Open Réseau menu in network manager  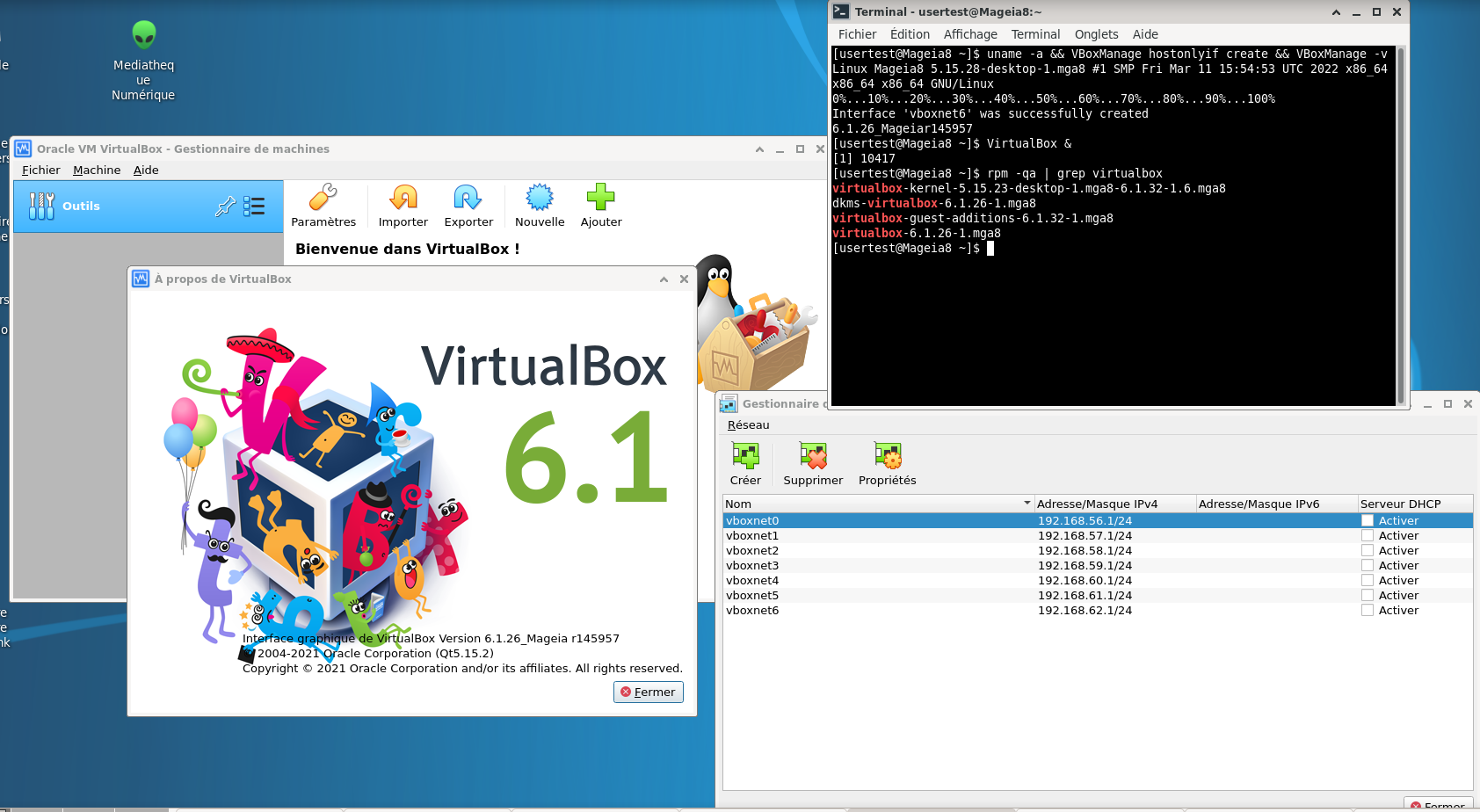pos(748,424)
